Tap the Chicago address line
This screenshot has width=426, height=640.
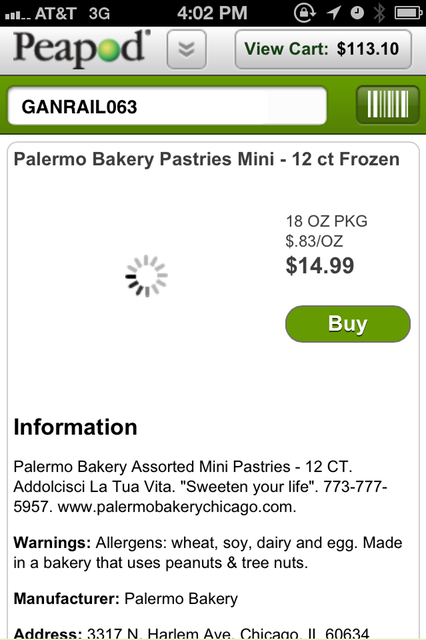point(191,633)
